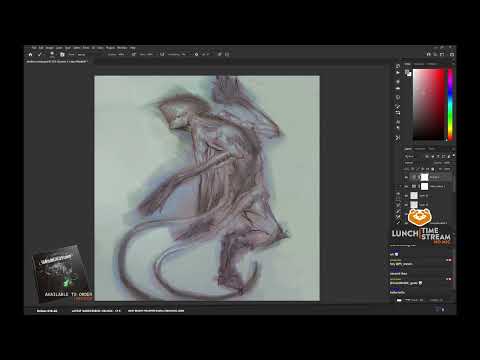Toggle pressure for opacity icon
The image size is (480, 360).
[134, 54]
